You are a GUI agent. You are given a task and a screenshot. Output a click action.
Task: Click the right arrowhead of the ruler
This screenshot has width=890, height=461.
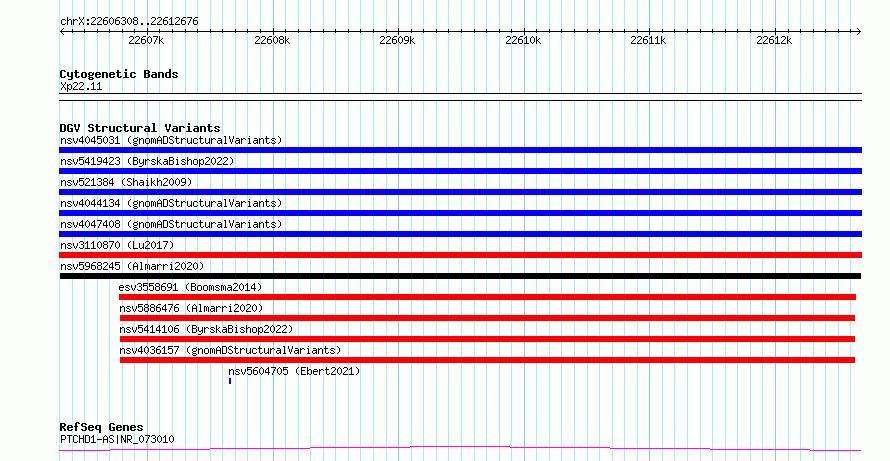[858, 32]
